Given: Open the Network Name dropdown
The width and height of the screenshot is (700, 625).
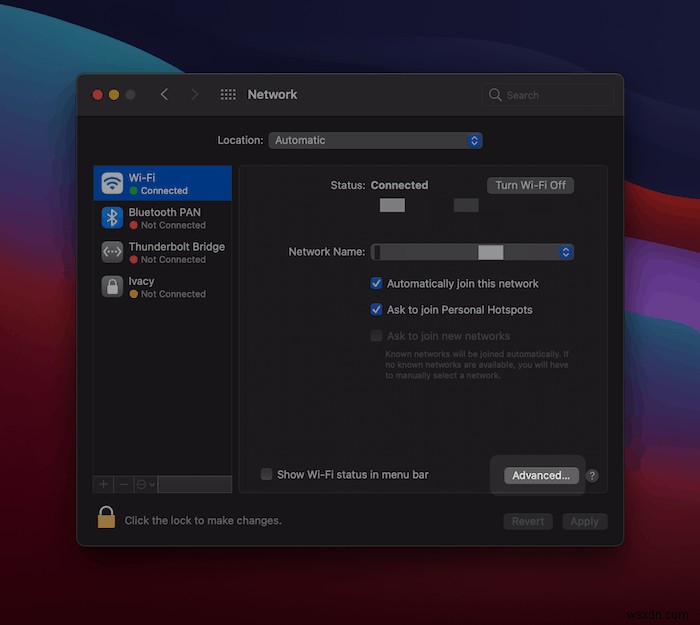Looking at the screenshot, I should [x=472, y=252].
